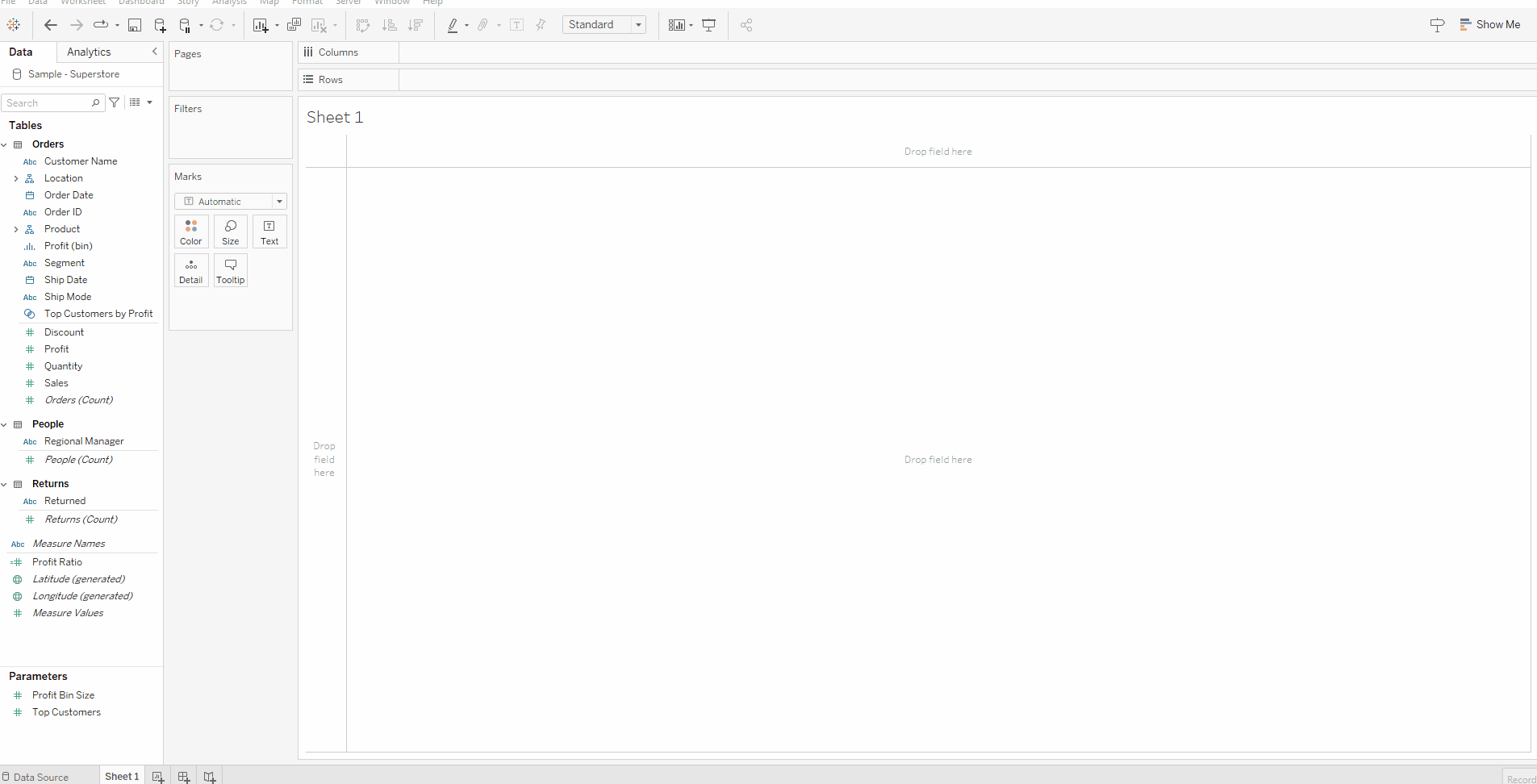Collapse the People table

(x=6, y=423)
